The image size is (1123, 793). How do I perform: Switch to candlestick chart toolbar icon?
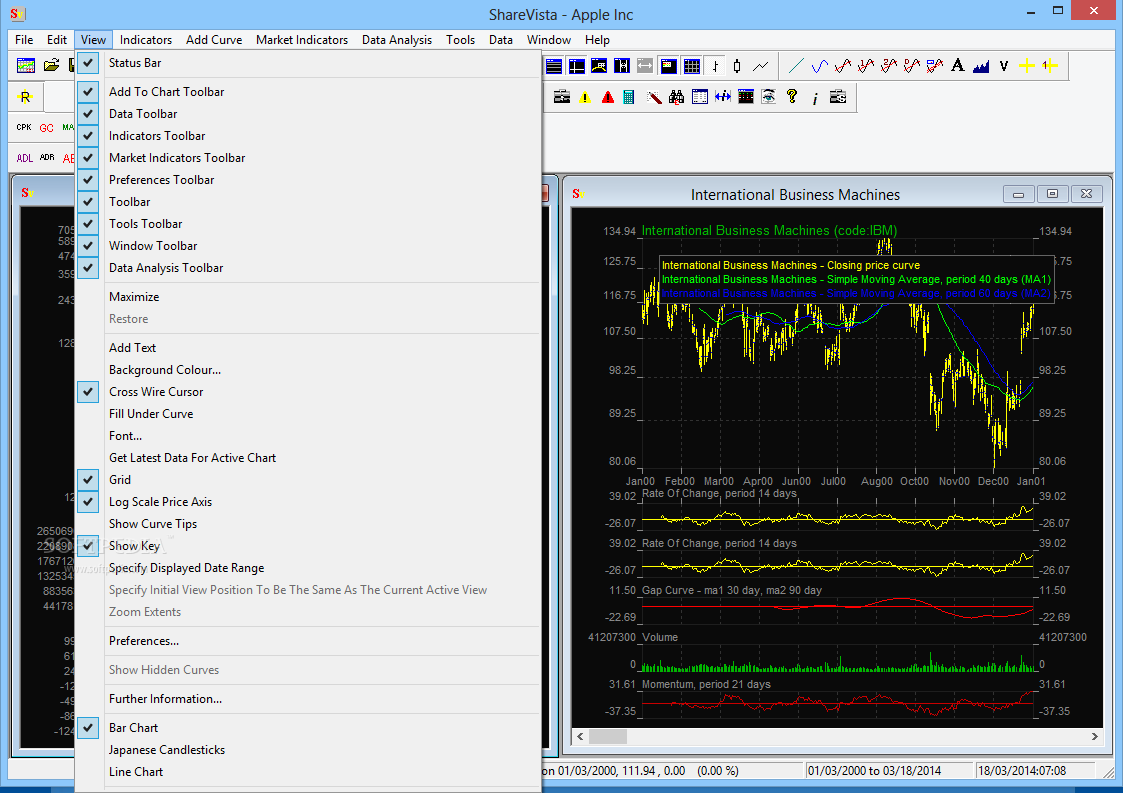pos(737,66)
